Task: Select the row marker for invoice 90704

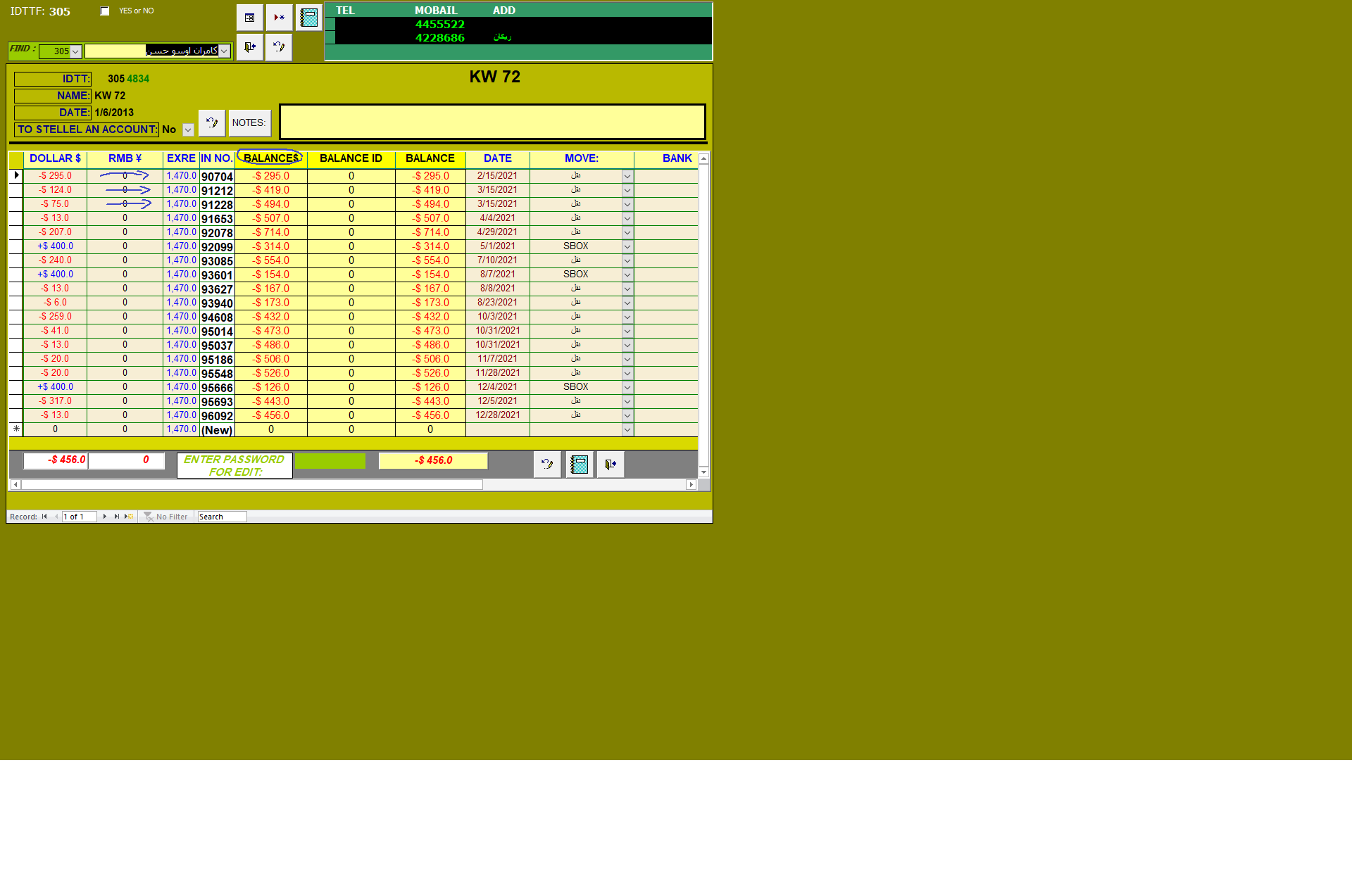Action: pyautogui.click(x=16, y=176)
